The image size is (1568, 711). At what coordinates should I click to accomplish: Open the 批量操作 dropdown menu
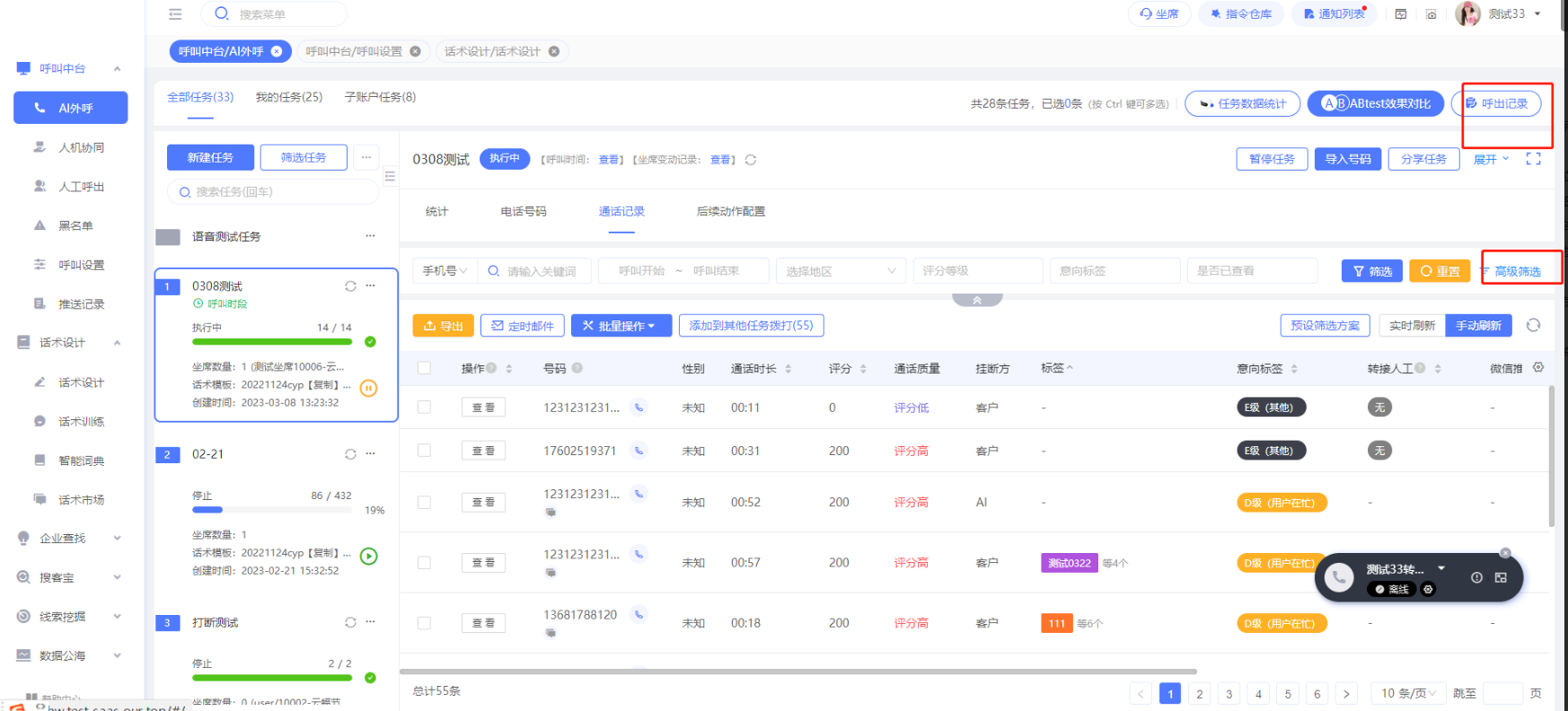pyautogui.click(x=621, y=326)
